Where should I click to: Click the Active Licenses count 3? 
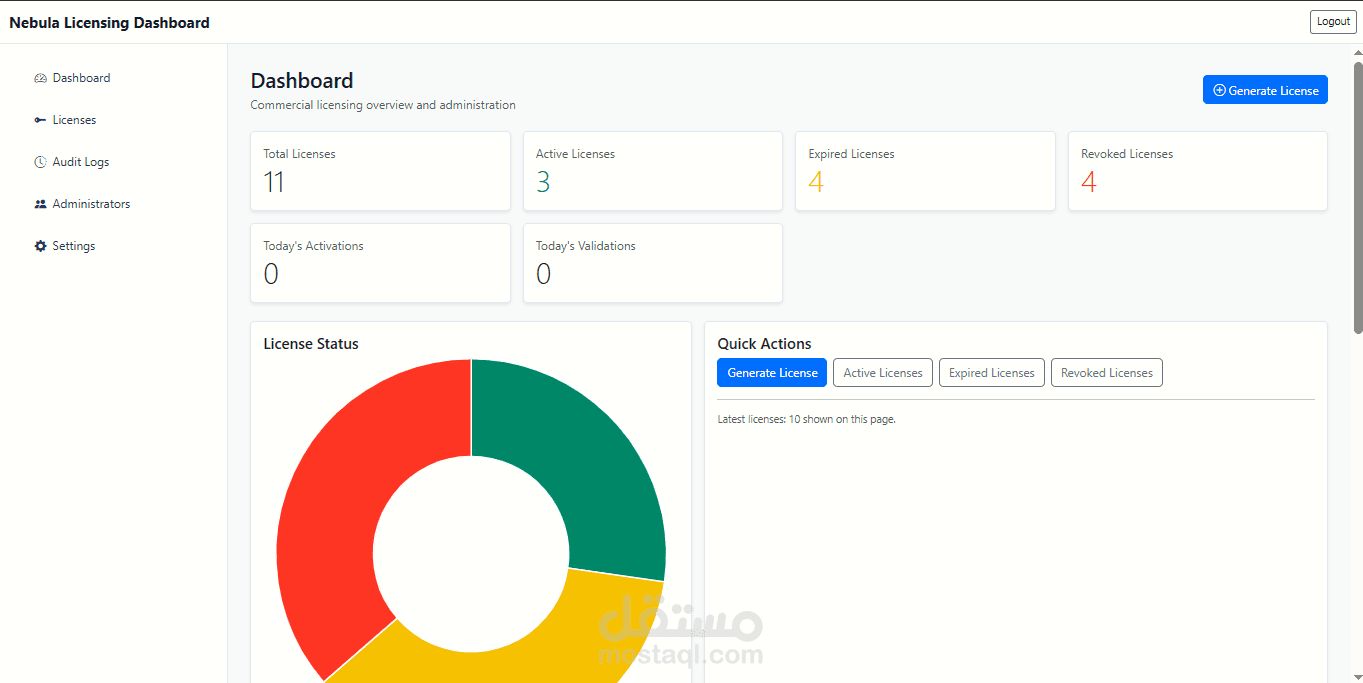point(543,182)
